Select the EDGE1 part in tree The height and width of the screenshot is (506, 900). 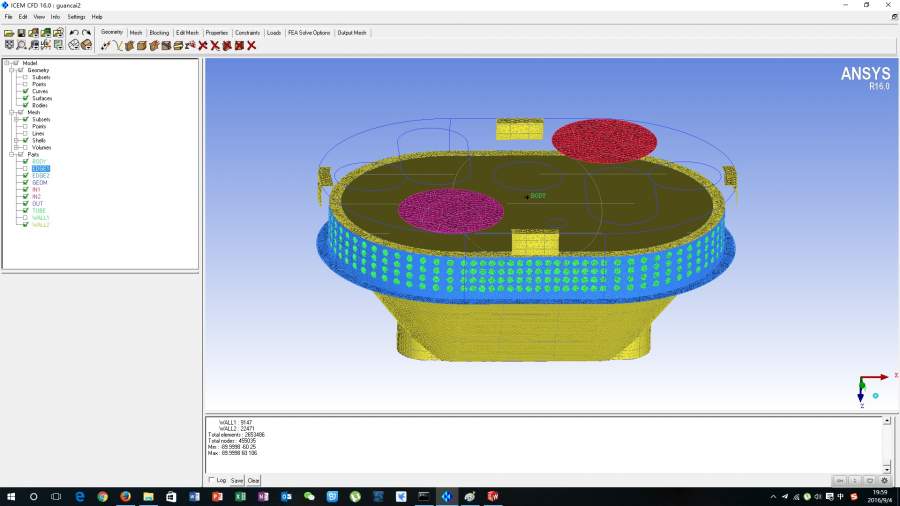41,169
